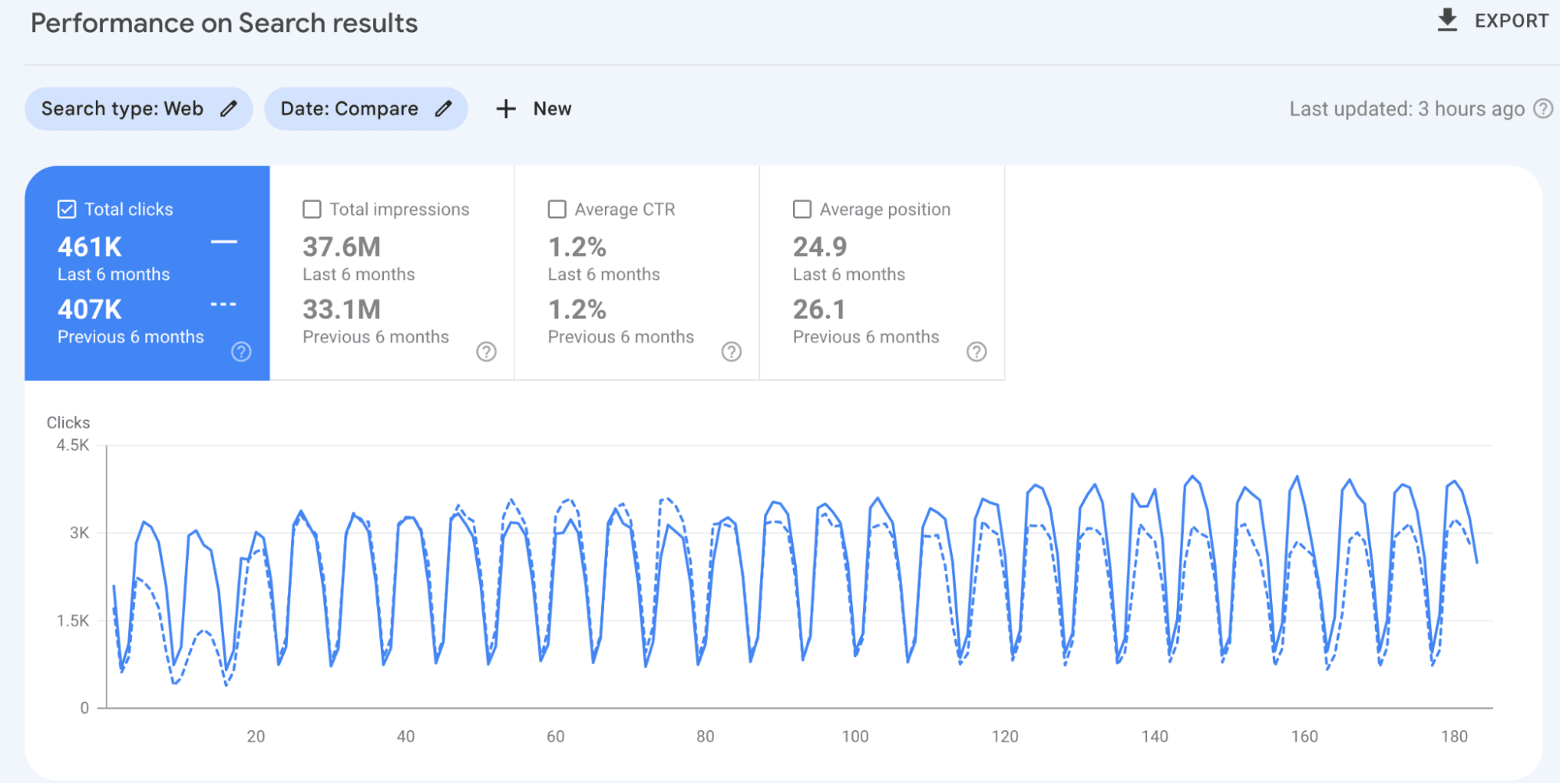The height and width of the screenshot is (784, 1560).
Task: Open the help icon beside Last updated
Action: pyautogui.click(x=1543, y=109)
